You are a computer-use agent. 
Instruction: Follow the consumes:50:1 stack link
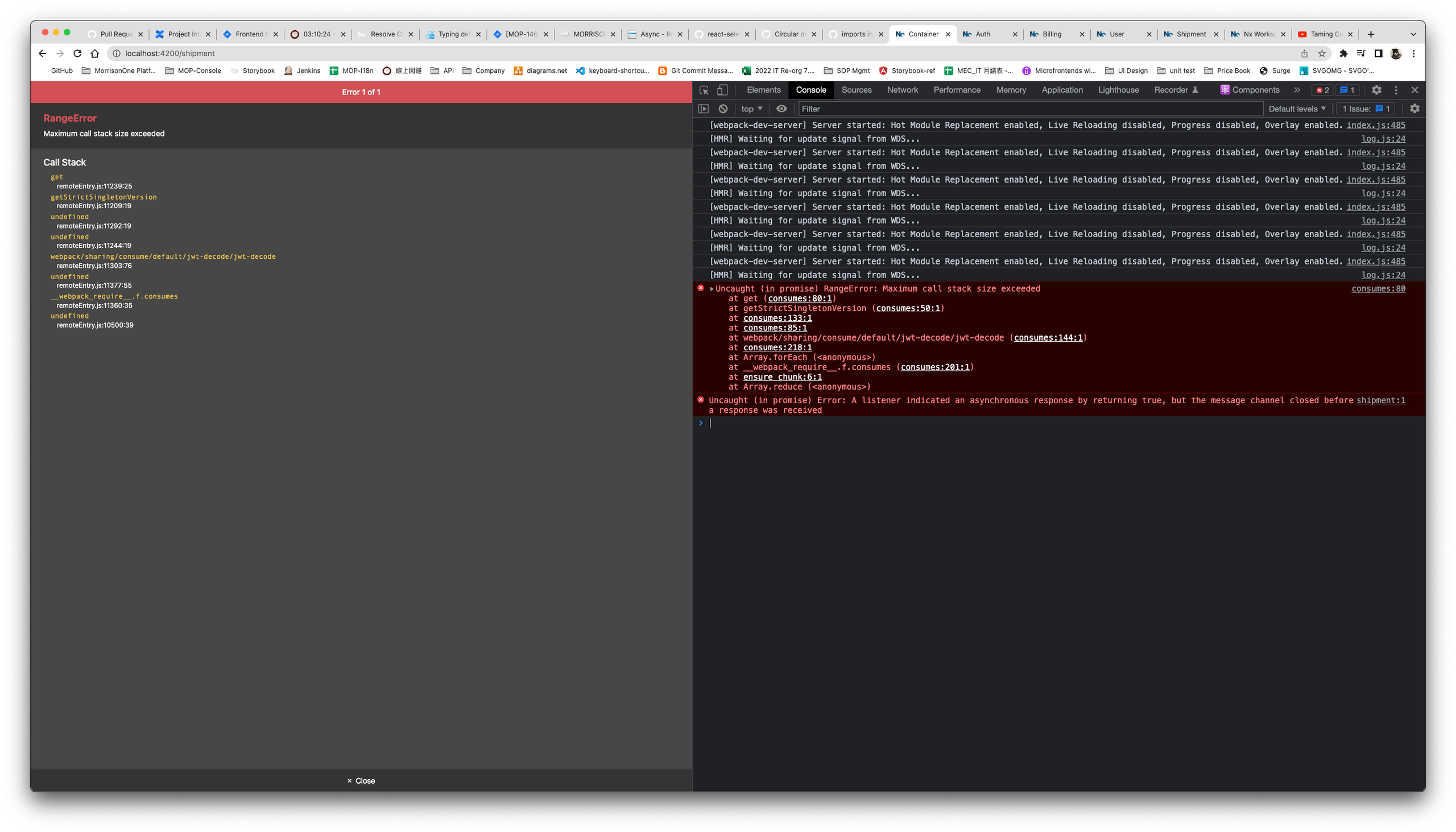tap(907, 308)
